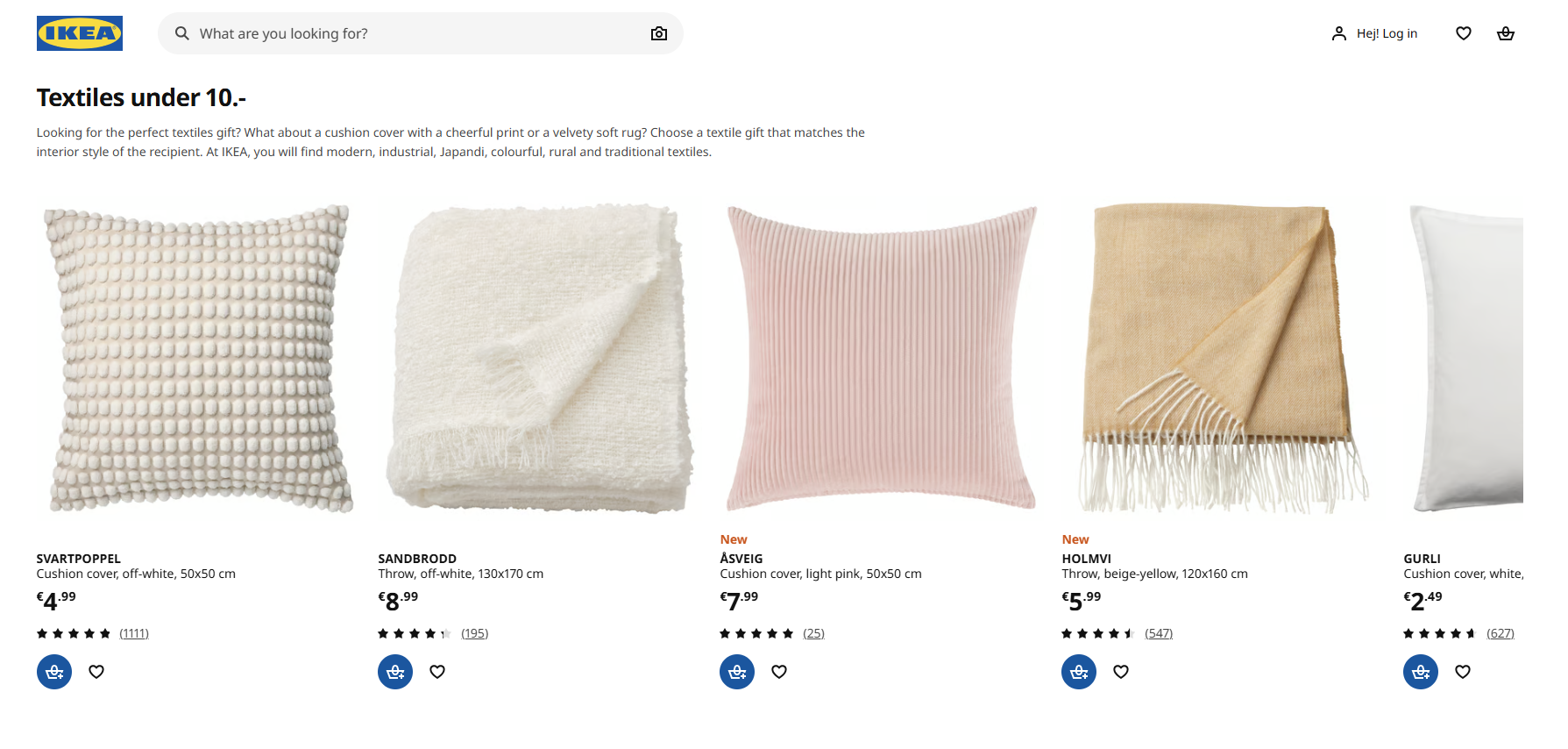Save SVARTPOPPEL to favourites
1568x749 pixels.
click(96, 672)
